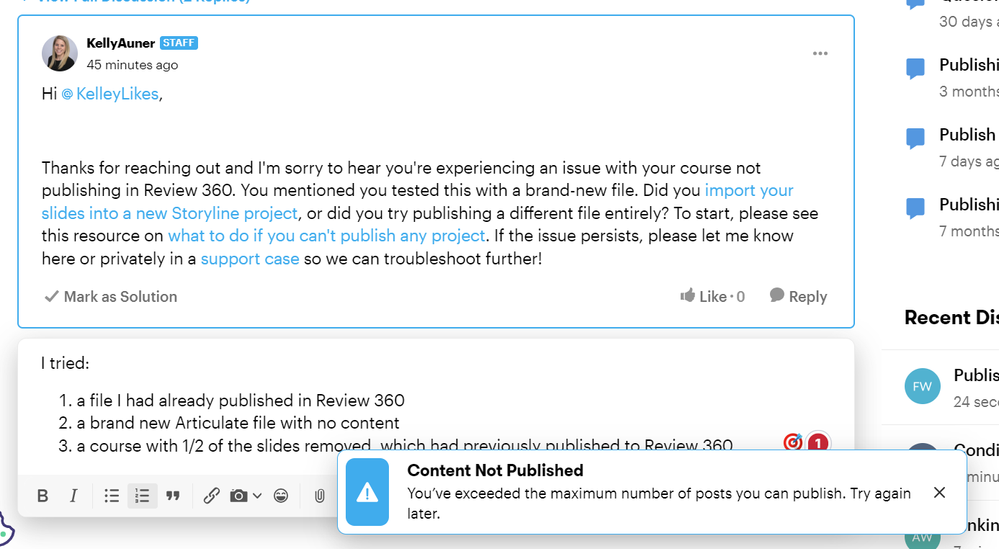The width and height of the screenshot is (999, 549).
Task: Open 'what to do if you can't publish any project'
Action: coord(326,235)
